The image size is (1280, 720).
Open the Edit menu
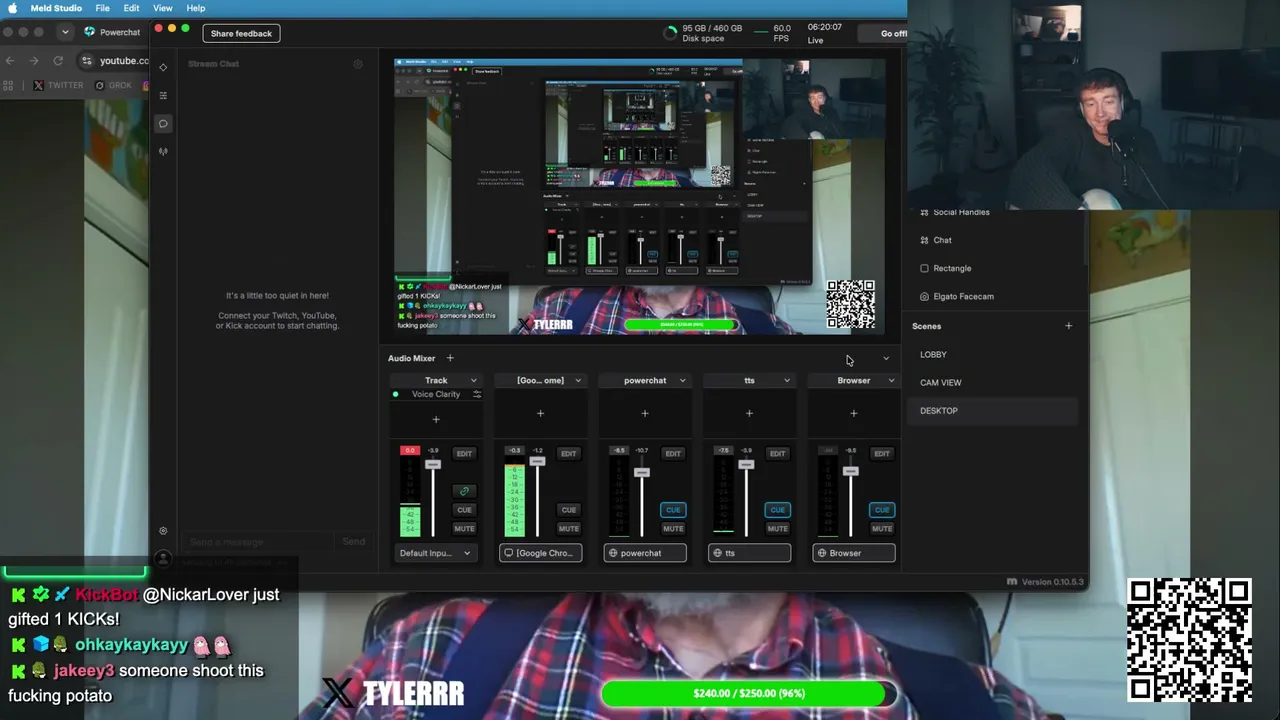coord(132,8)
